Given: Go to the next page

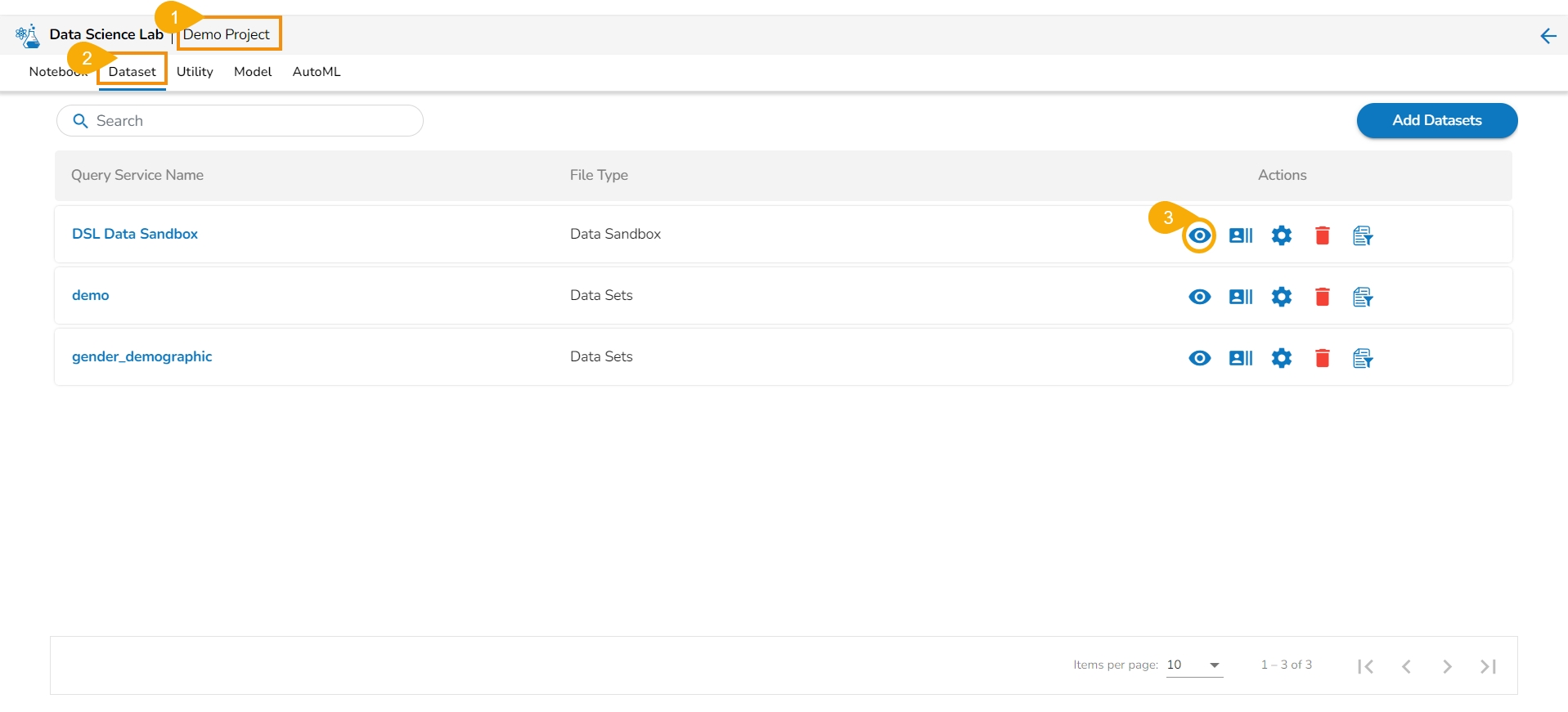Looking at the screenshot, I should pos(1447,666).
